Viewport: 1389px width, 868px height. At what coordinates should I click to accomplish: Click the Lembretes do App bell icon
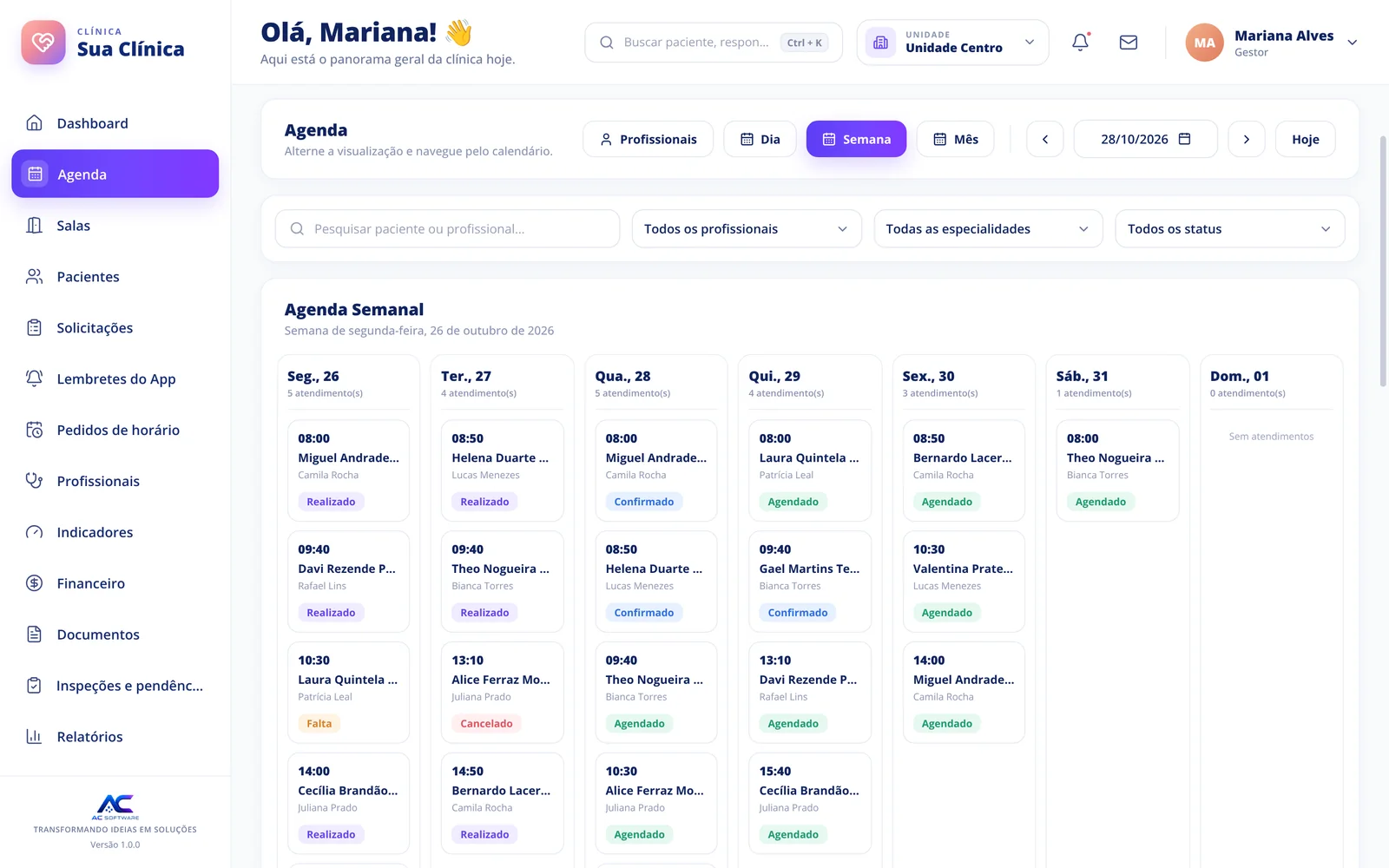point(35,378)
